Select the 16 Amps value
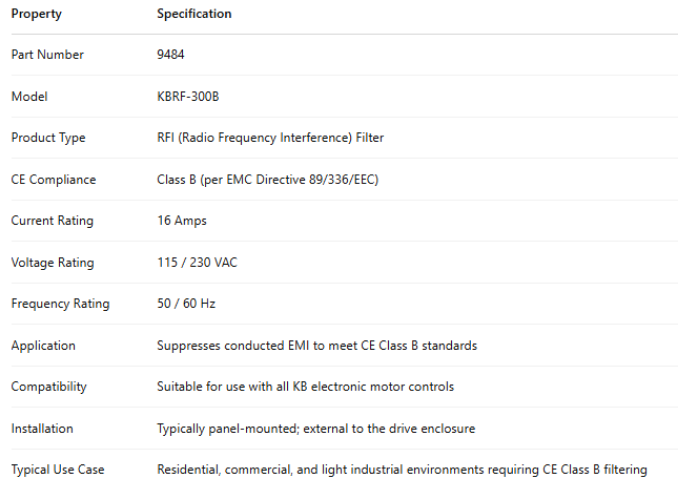Viewport: 678px width, 500px height. (x=182, y=221)
